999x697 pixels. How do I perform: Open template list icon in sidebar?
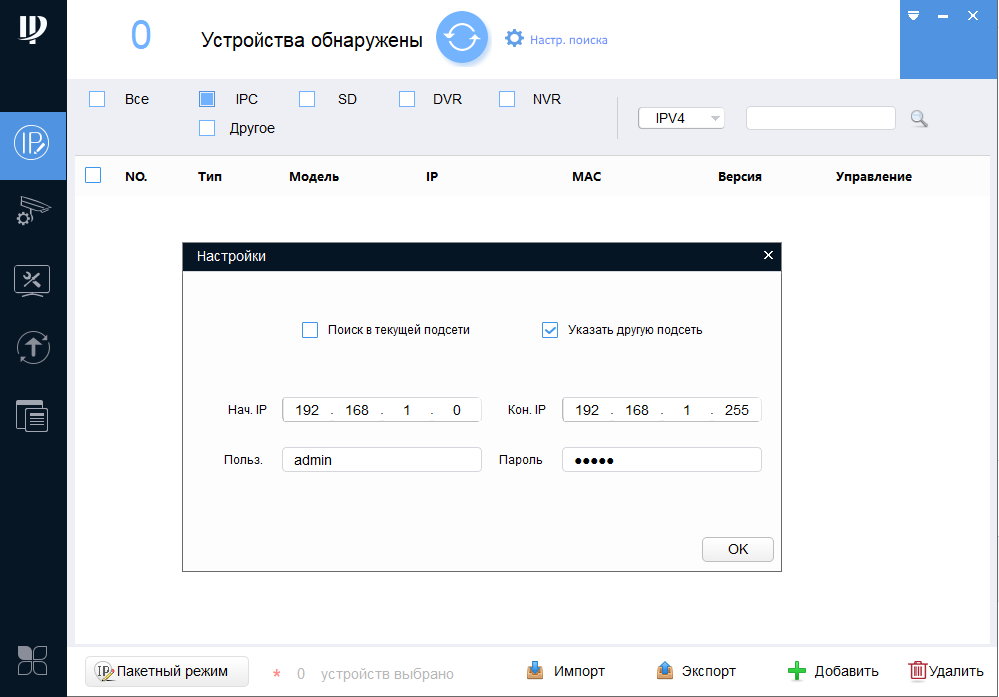tap(33, 415)
